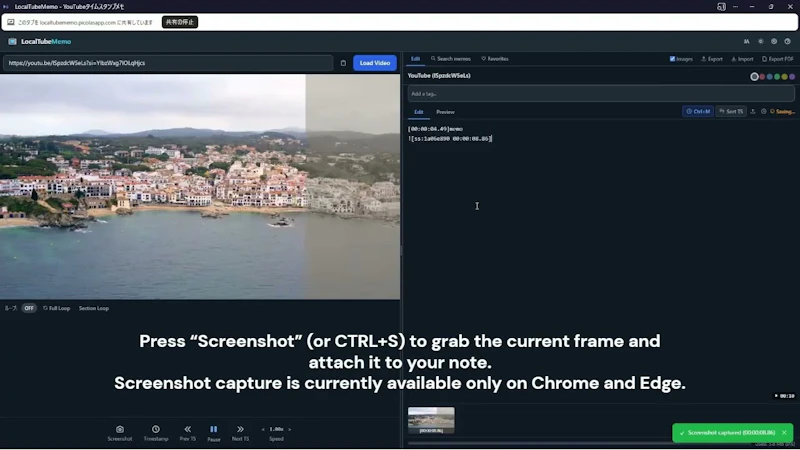
Task: Pause the video playback
Action: click(x=214, y=433)
